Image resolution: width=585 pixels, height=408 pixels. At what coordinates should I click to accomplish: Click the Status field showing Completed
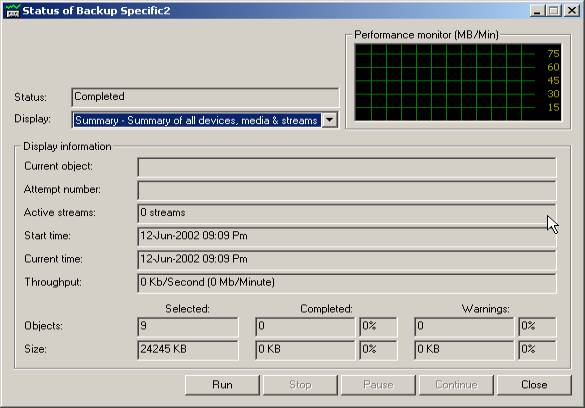point(205,97)
